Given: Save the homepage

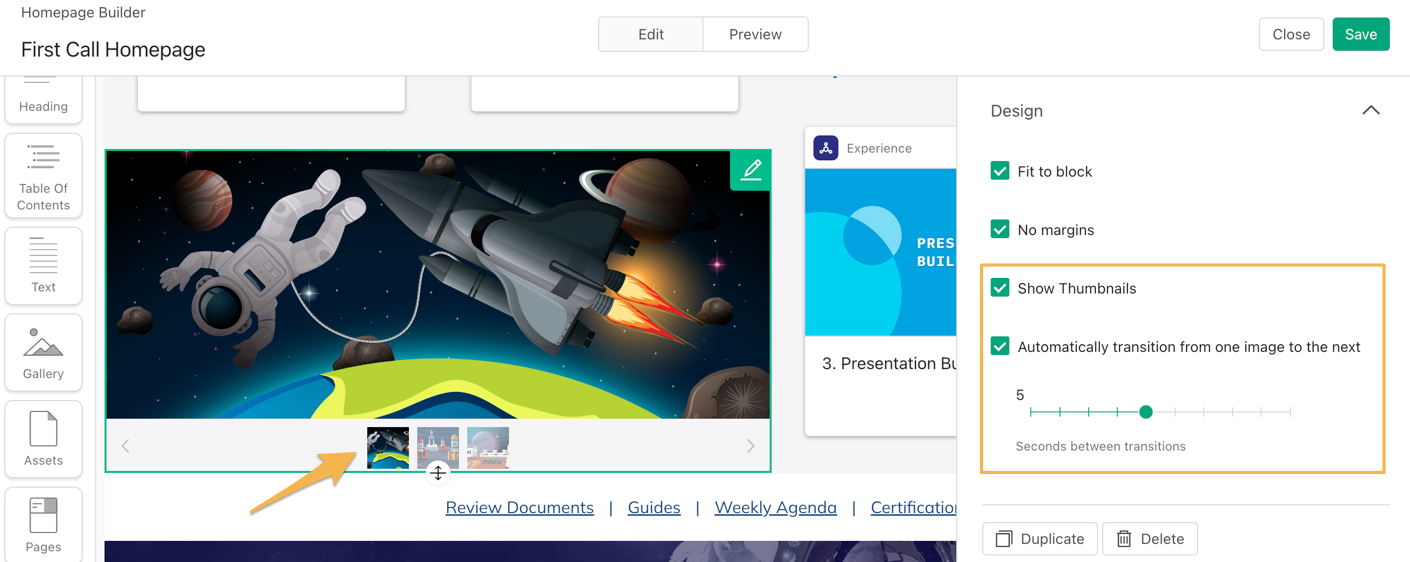Looking at the screenshot, I should pyautogui.click(x=1361, y=34).
